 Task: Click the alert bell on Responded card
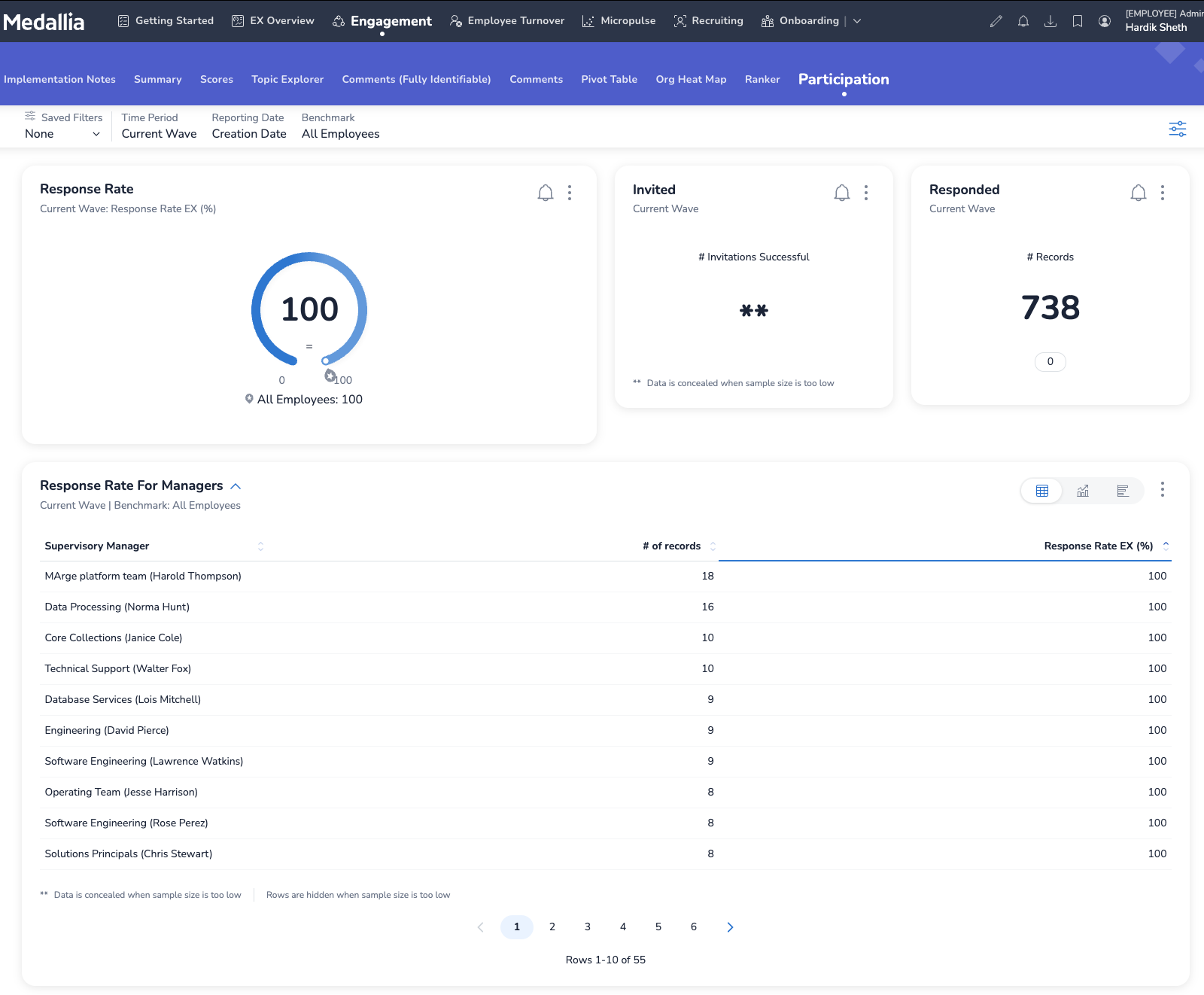1138,193
